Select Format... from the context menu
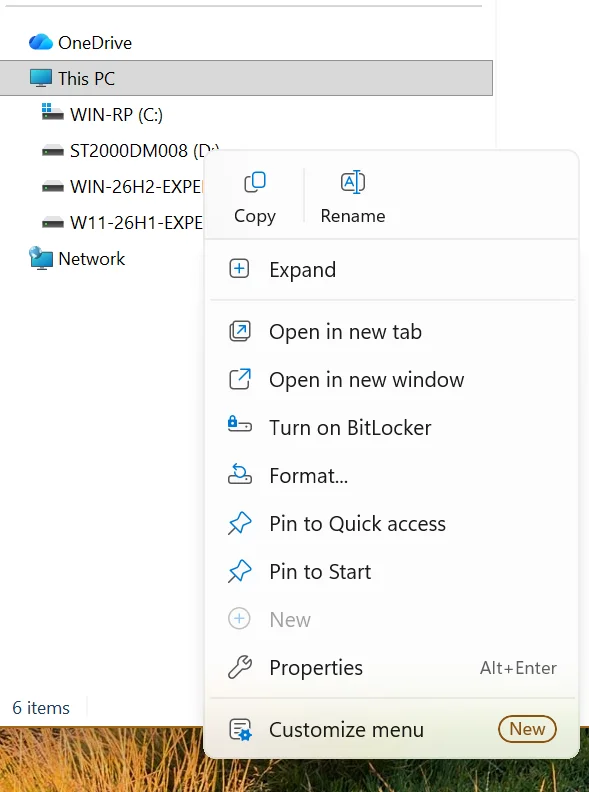Screen dimensions: 589x792 391,476
